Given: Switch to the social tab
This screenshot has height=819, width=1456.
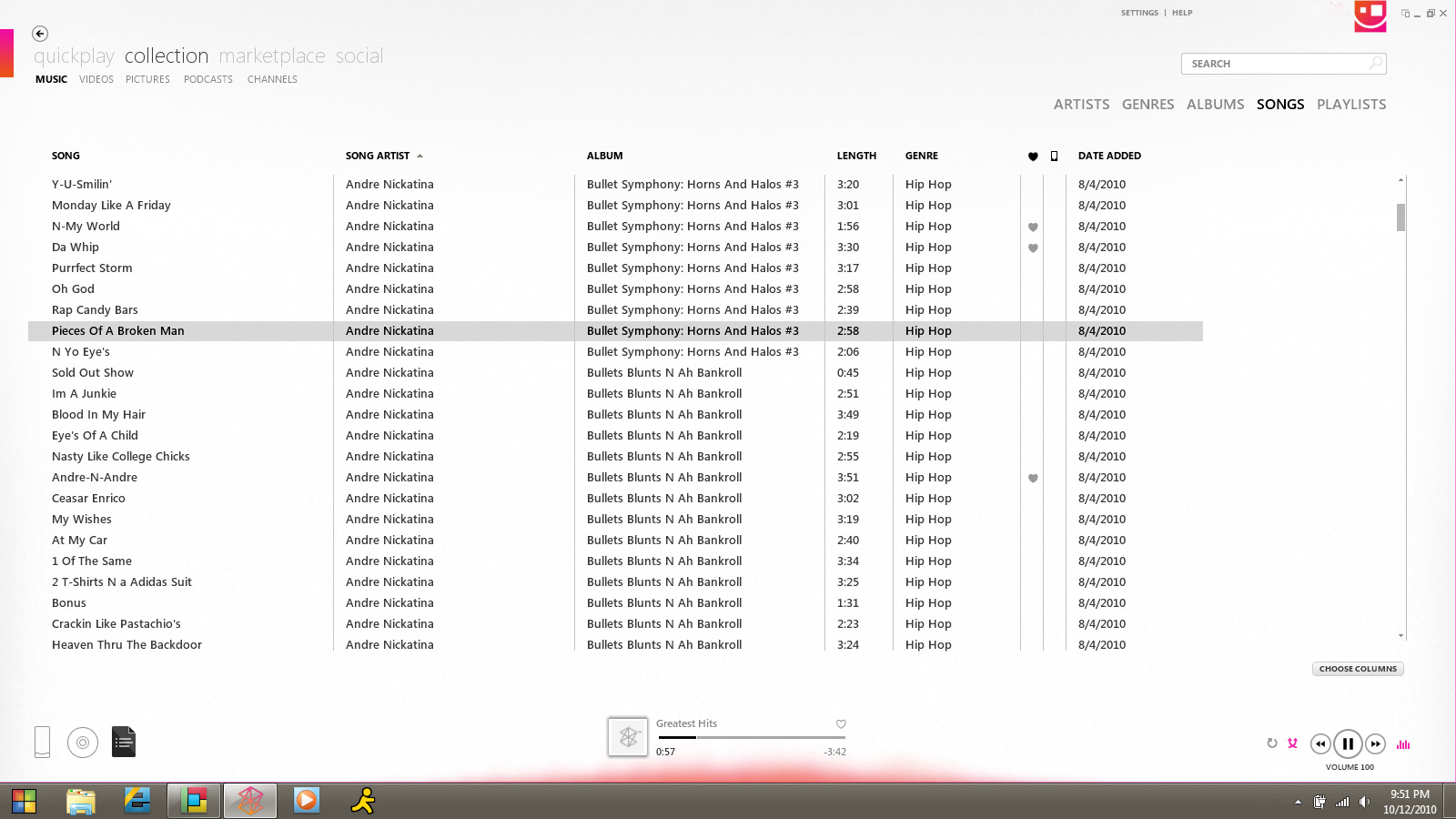Looking at the screenshot, I should pyautogui.click(x=359, y=56).
